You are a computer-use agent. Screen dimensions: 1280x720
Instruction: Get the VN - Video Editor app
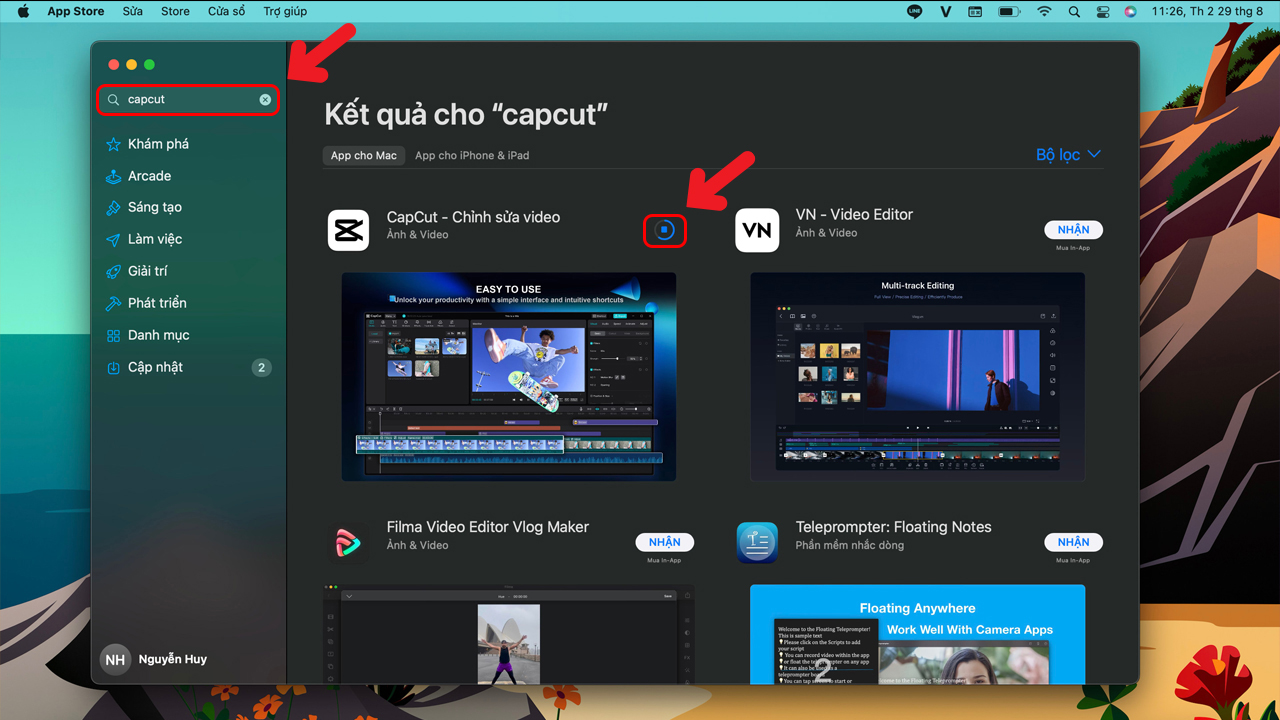pyautogui.click(x=1073, y=230)
